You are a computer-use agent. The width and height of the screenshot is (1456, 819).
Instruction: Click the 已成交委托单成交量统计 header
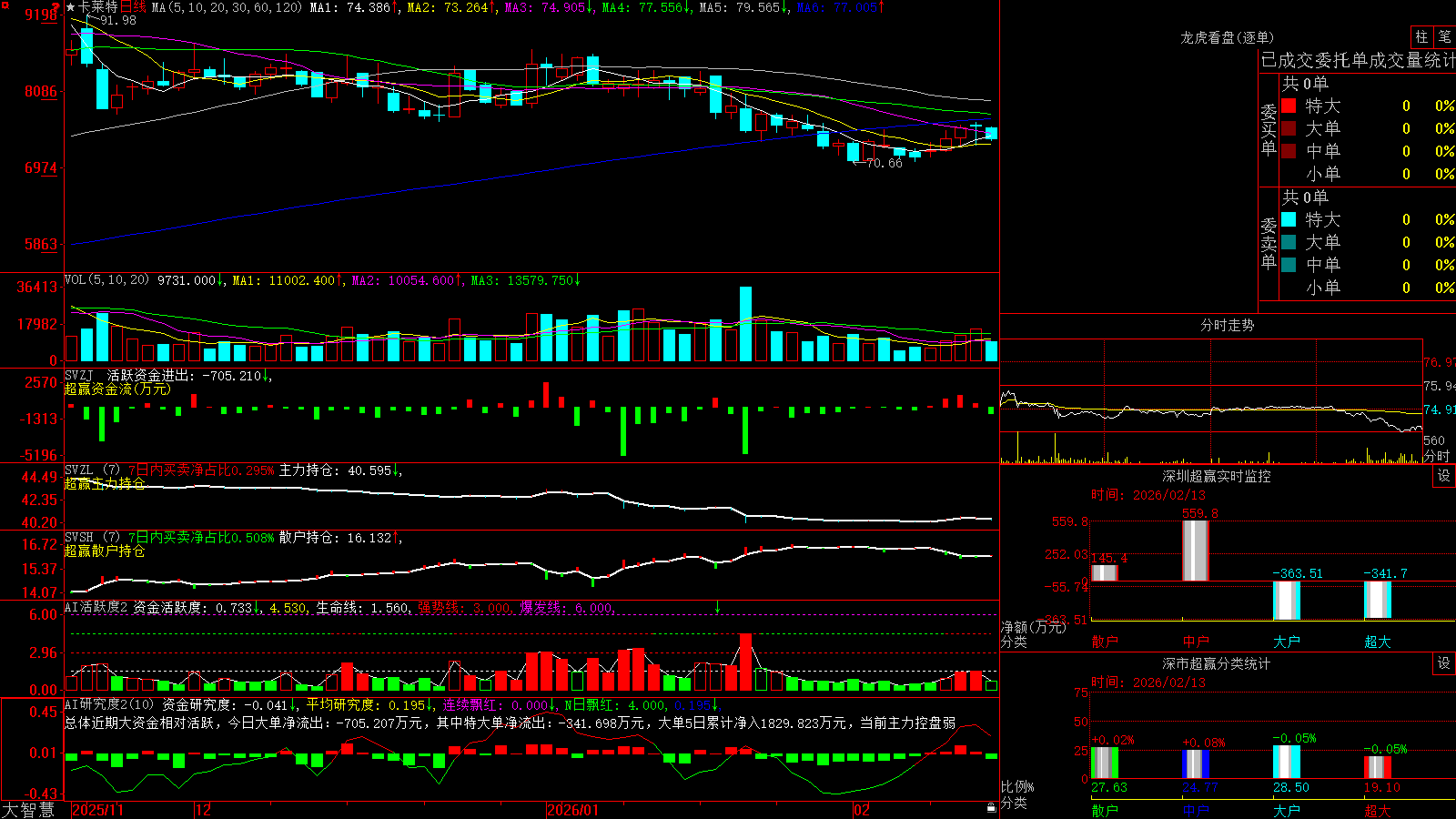[1358, 60]
